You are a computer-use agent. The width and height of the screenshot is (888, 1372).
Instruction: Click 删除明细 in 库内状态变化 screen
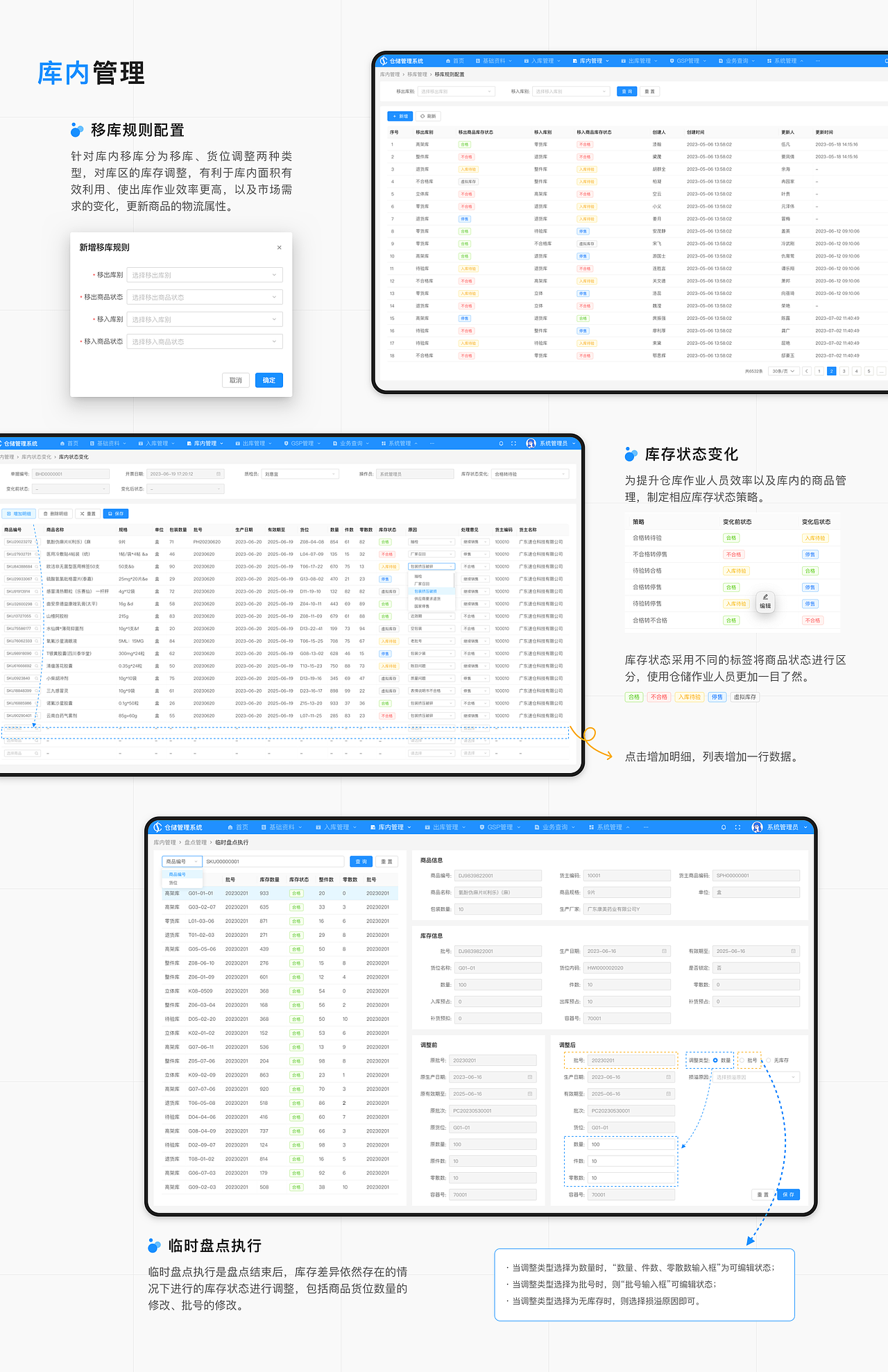(x=55, y=514)
